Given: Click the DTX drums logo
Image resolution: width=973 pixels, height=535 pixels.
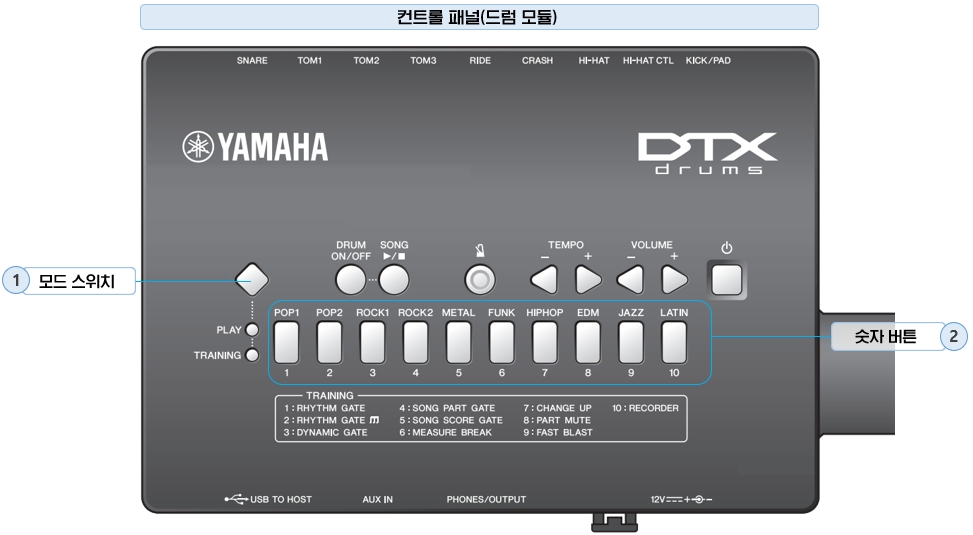Looking at the screenshot, I should click(x=707, y=153).
